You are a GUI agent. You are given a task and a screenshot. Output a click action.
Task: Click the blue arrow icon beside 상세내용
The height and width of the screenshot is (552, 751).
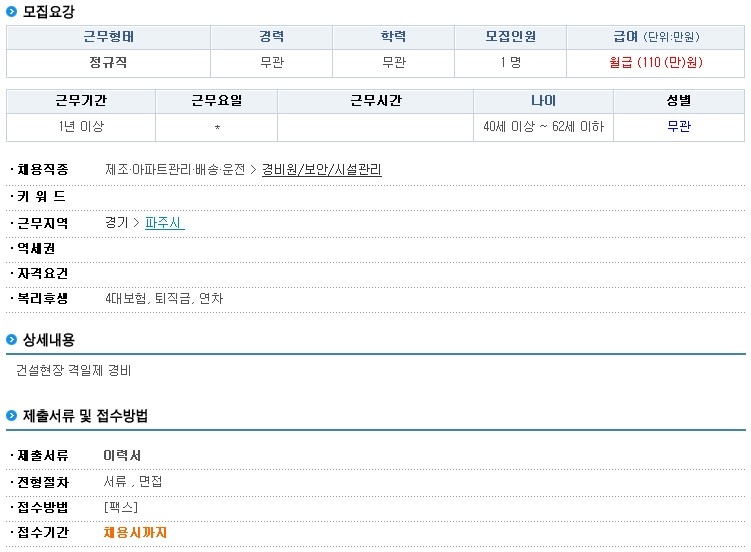[11, 340]
